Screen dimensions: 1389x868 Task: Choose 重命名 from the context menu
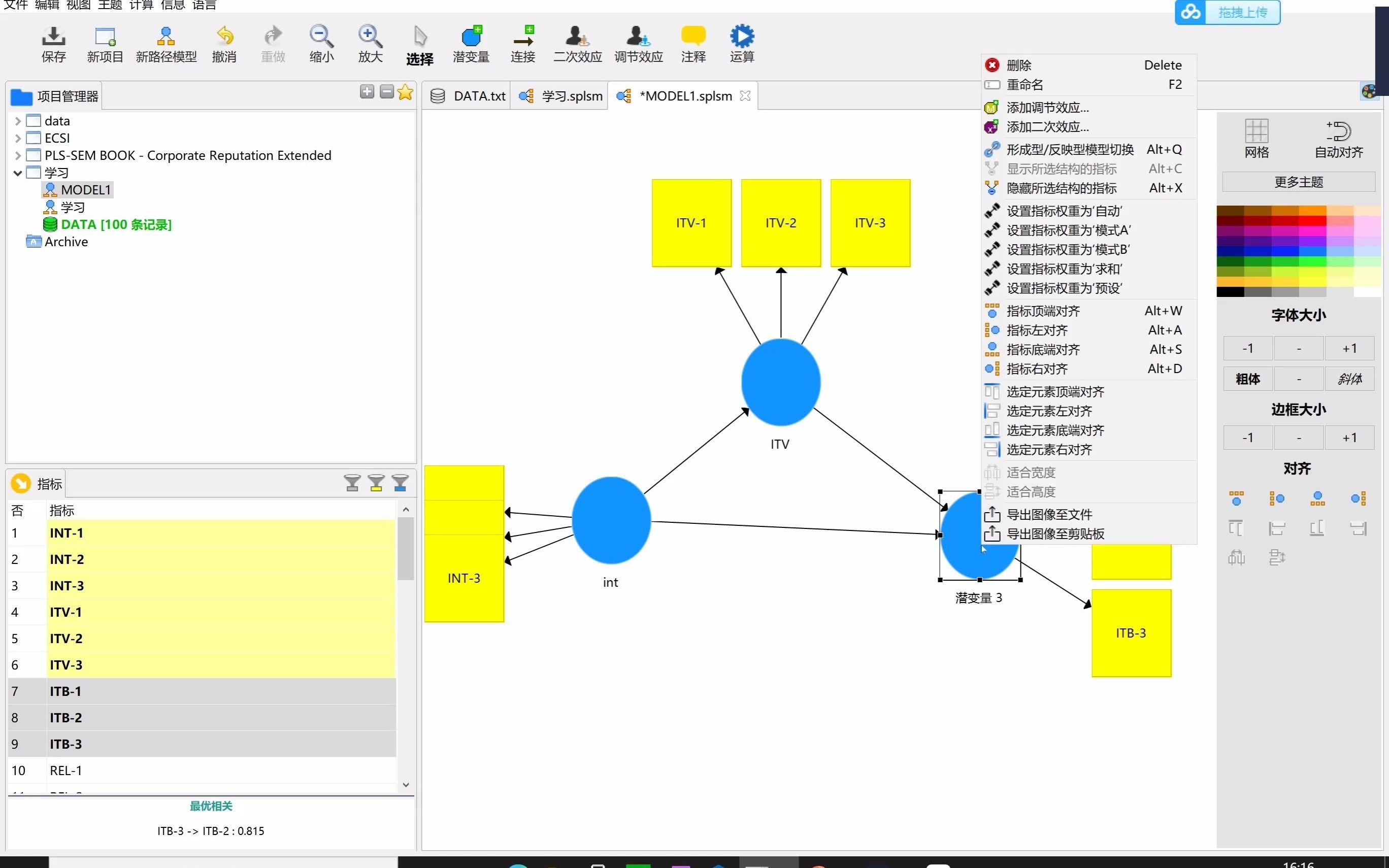1025,84
